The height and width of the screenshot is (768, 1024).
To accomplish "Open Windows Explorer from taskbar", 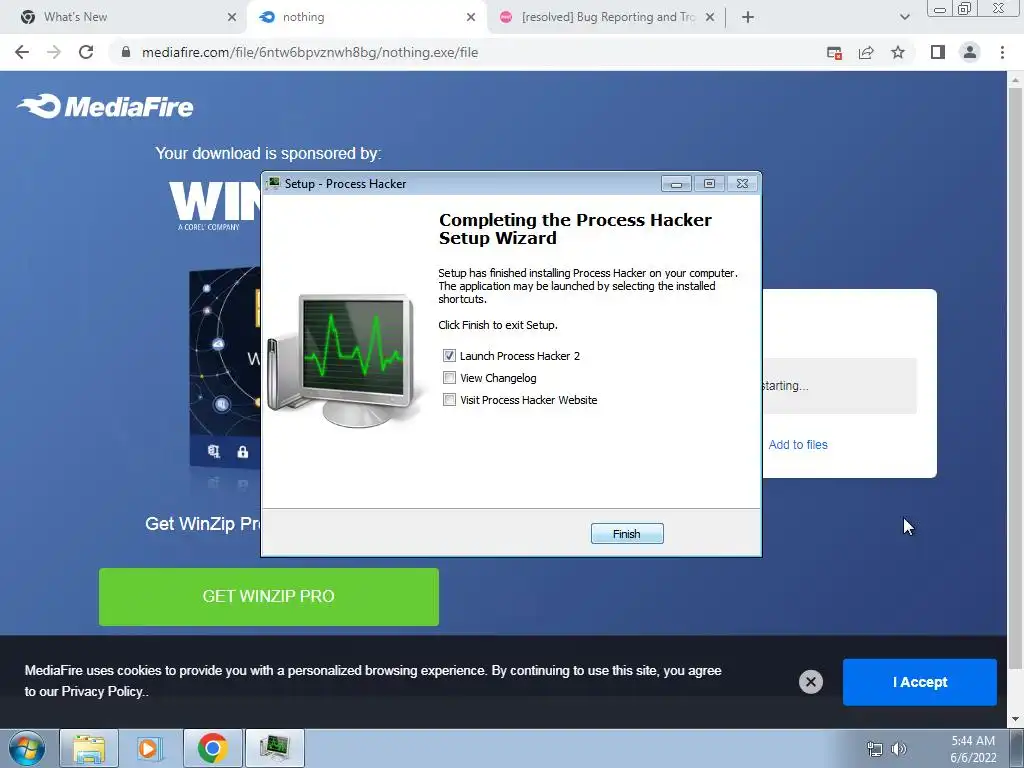I will (89, 748).
